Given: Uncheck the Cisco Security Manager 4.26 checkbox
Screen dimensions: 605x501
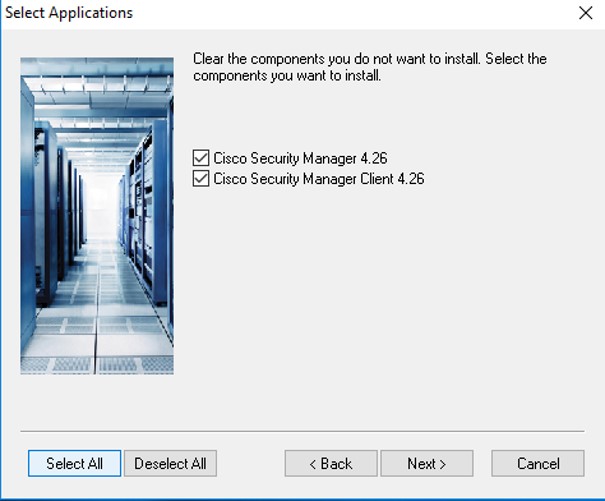Looking at the screenshot, I should (201, 158).
